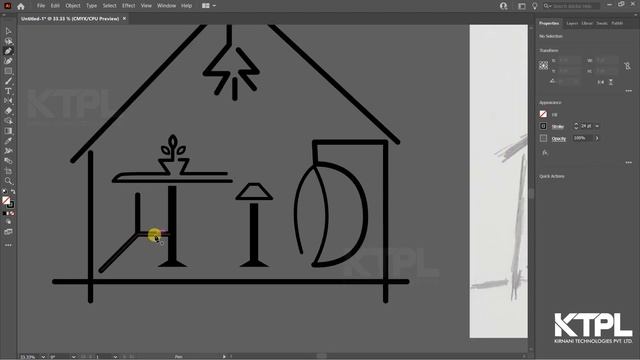Toggle constrain width and height proportions
The image size is (640, 360).
click(627, 65)
